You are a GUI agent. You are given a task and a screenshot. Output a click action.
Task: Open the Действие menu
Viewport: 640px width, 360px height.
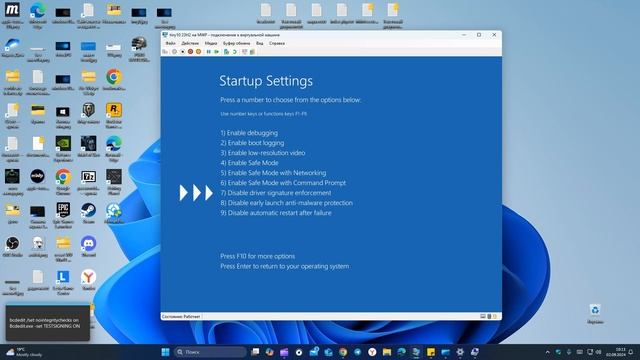(x=190, y=43)
